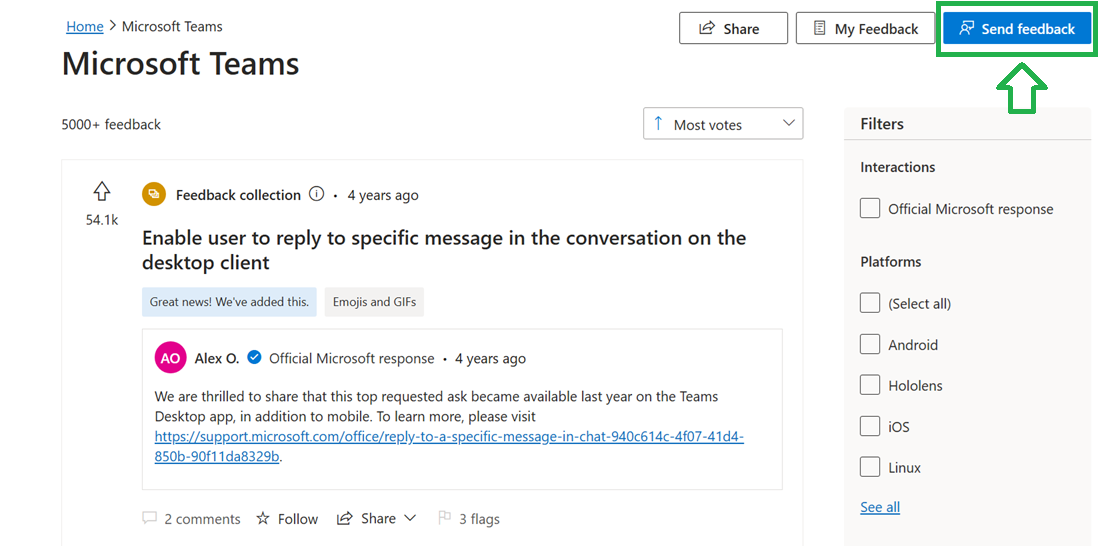
Task: Expand platform list with See all
Action: pyautogui.click(x=880, y=507)
